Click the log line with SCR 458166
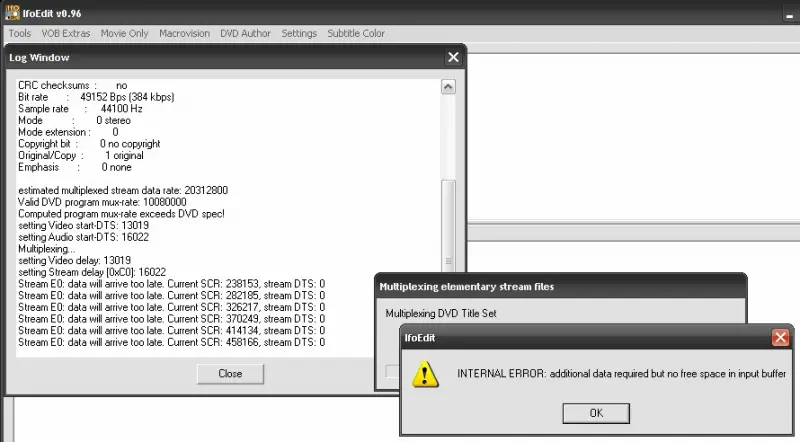Image resolution: width=800 pixels, height=442 pixels. pyautogui.click(x=171, y=343)
